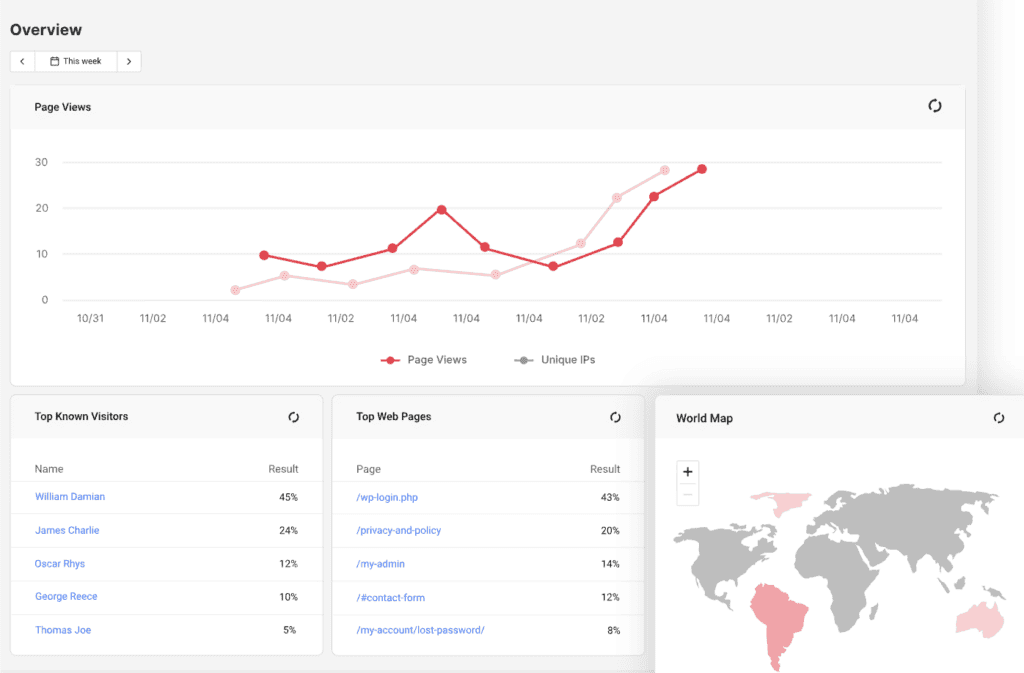This screenshot has height=673, width=1024.
Task: Go to next week arrow
Action: click(x=129, y=62)
